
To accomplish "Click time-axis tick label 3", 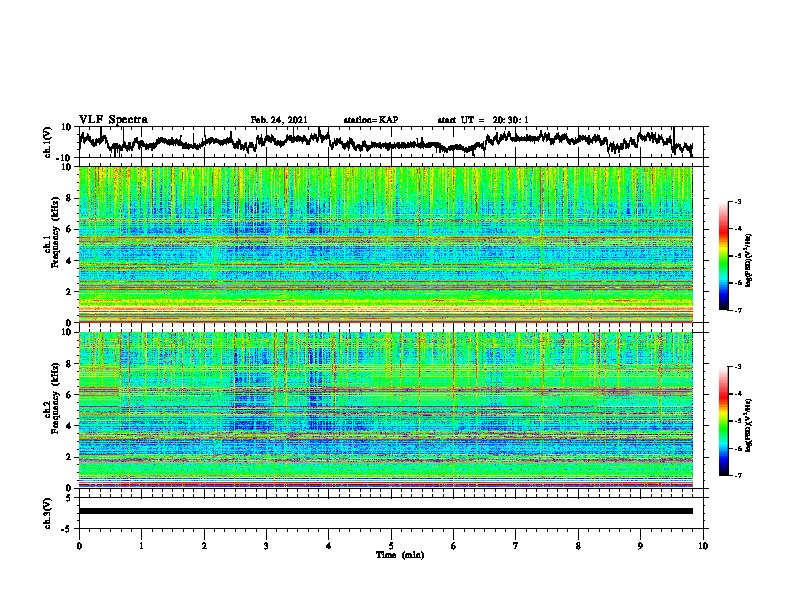I will [x=266, y=546].
